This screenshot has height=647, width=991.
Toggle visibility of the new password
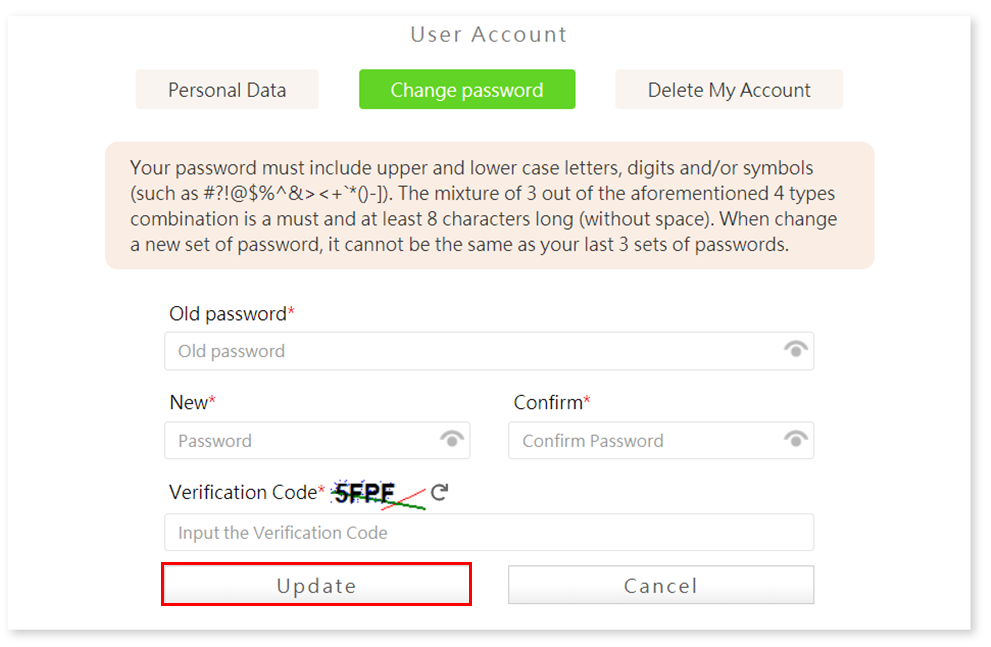point(452,439)
